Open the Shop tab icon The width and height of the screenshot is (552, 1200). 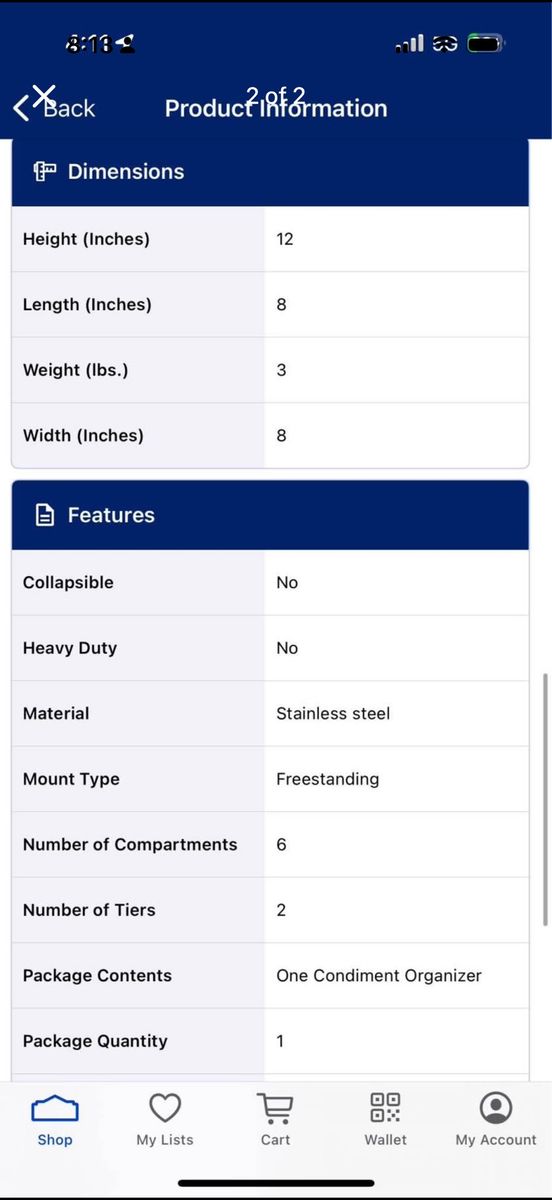point(55,1109)
